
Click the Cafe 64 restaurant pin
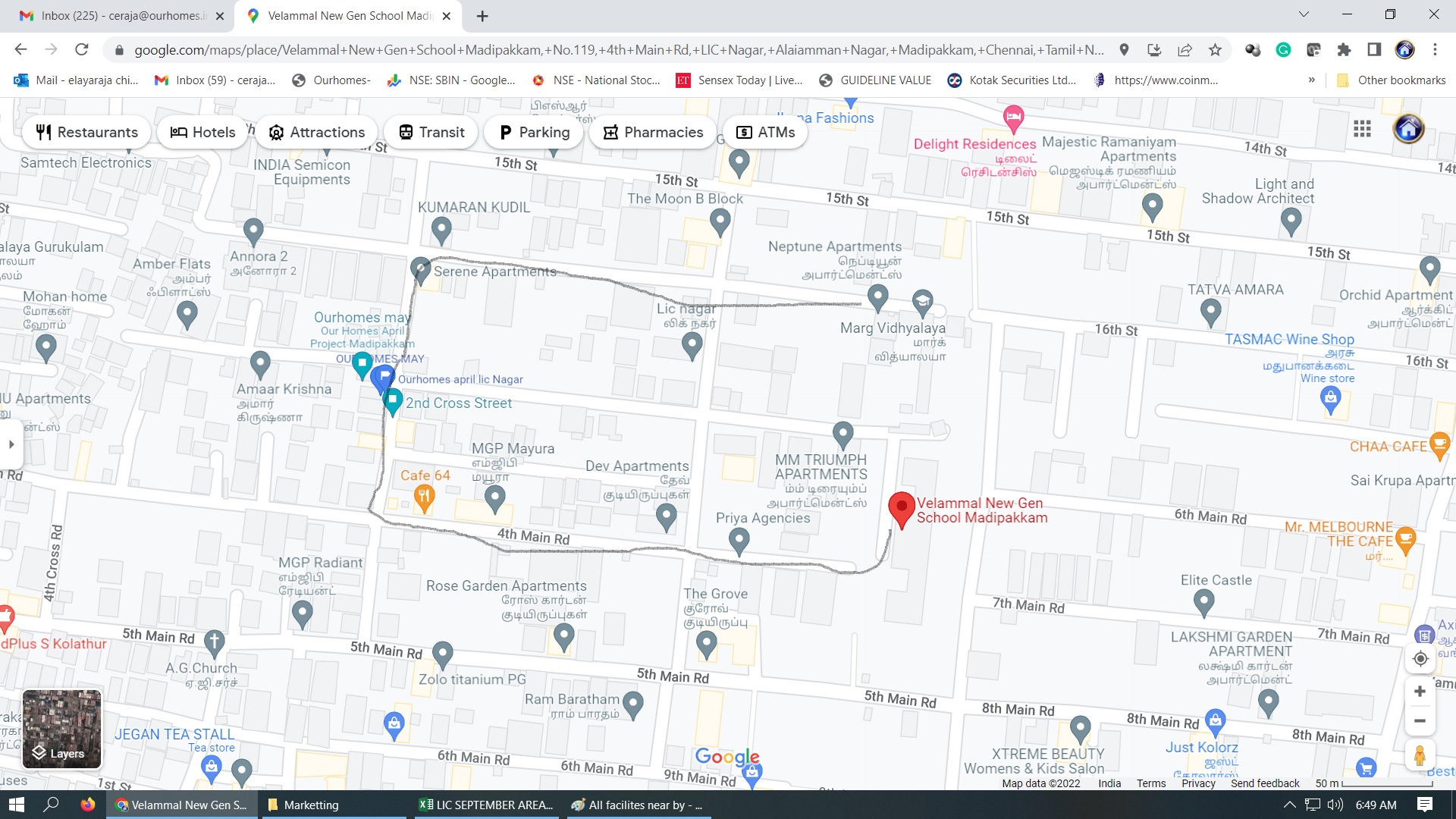point(424,499)
